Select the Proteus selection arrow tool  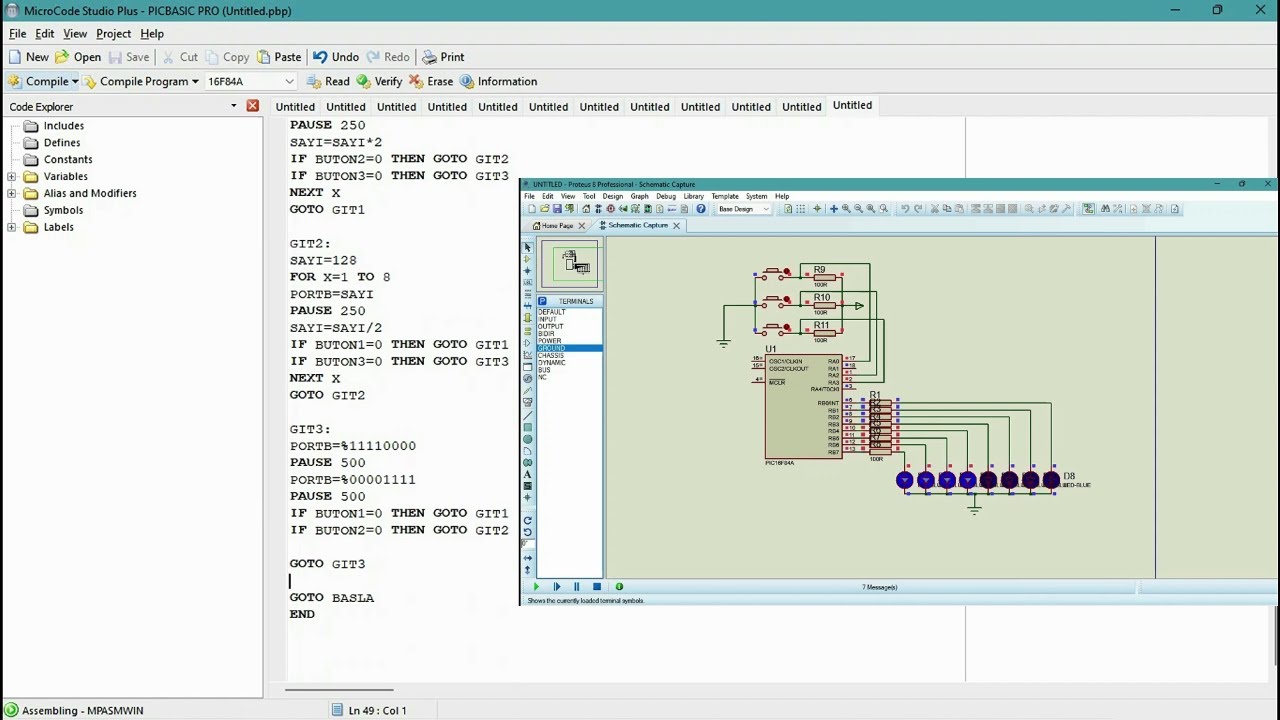[528, 247]
